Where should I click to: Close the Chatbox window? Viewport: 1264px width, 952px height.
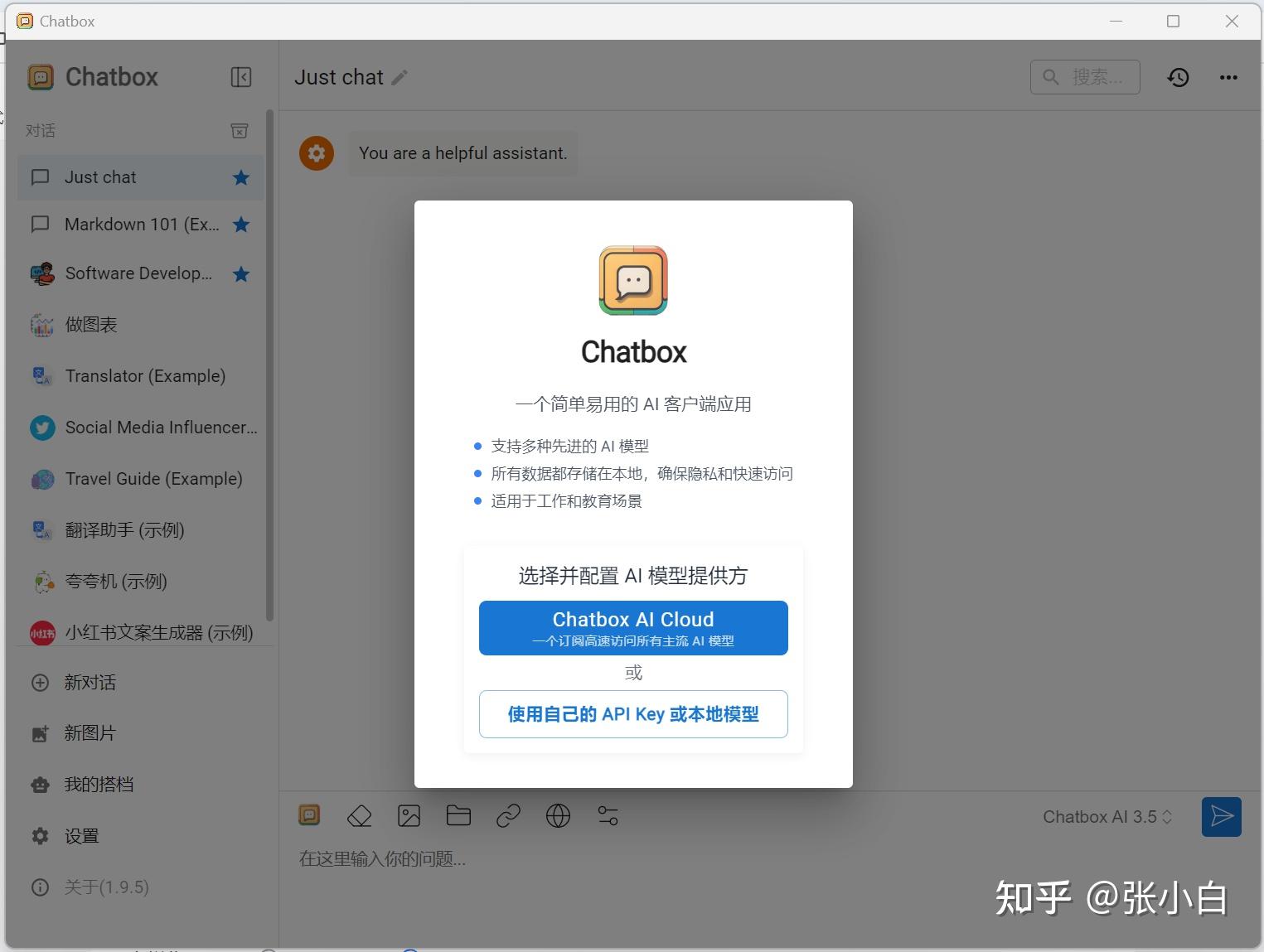(1232, 22)
